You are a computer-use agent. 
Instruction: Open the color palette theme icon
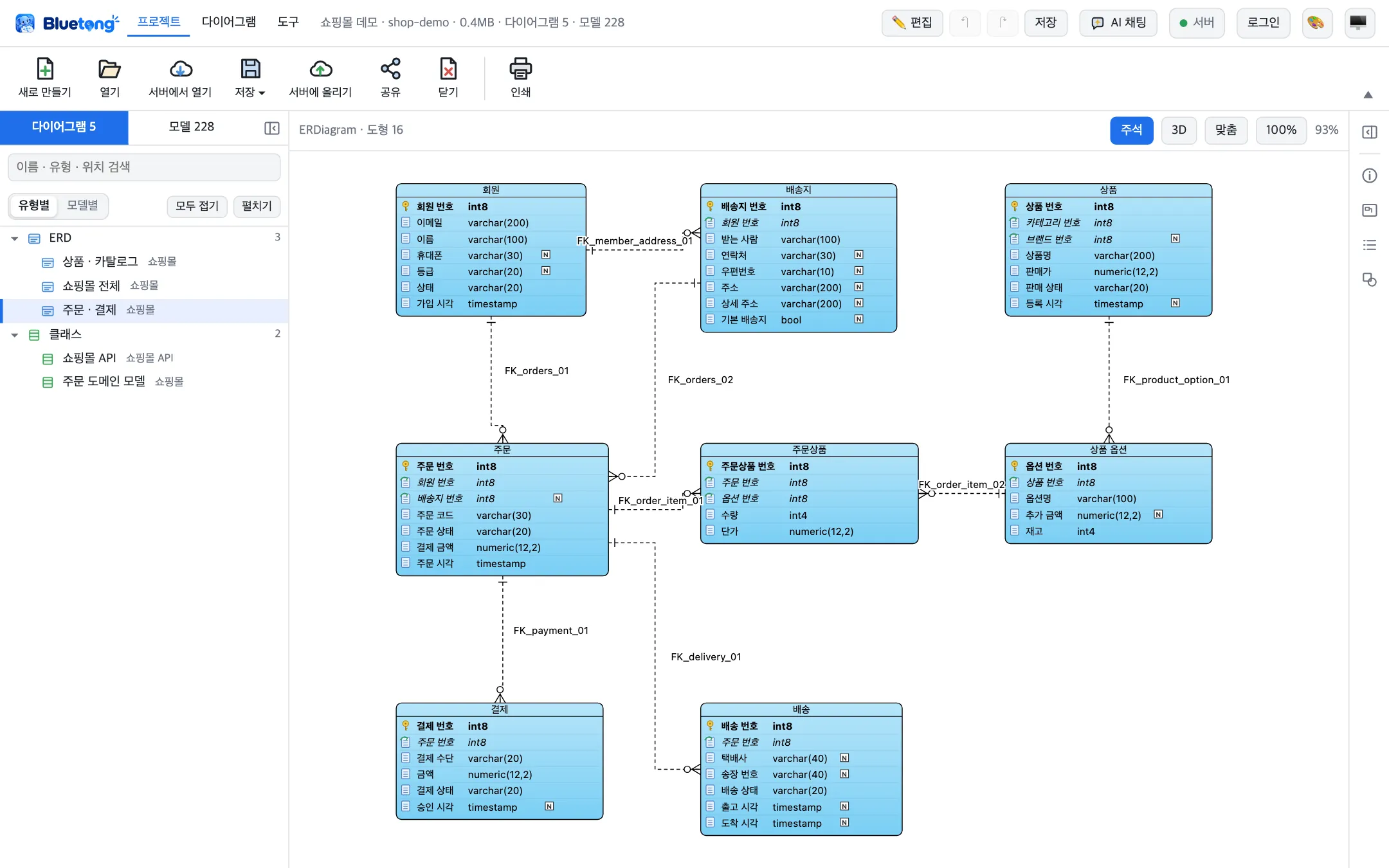1316,23
